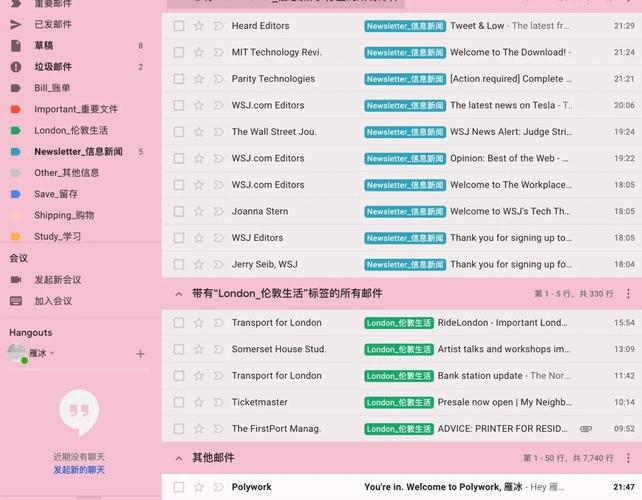This screenshot has width=642, height=500.
Task: Star the Polywork email
Action: click(x=199, y=487)
